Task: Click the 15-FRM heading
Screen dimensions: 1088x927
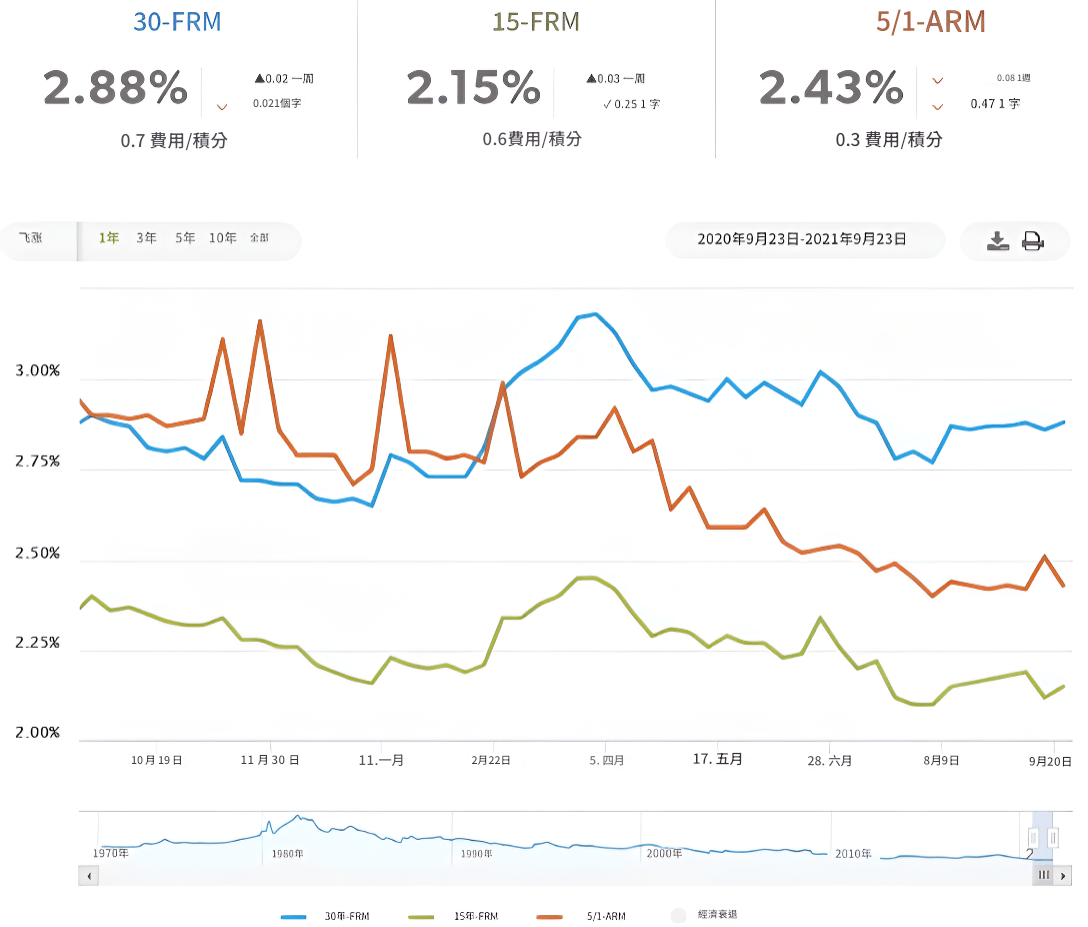Action: 536,22
